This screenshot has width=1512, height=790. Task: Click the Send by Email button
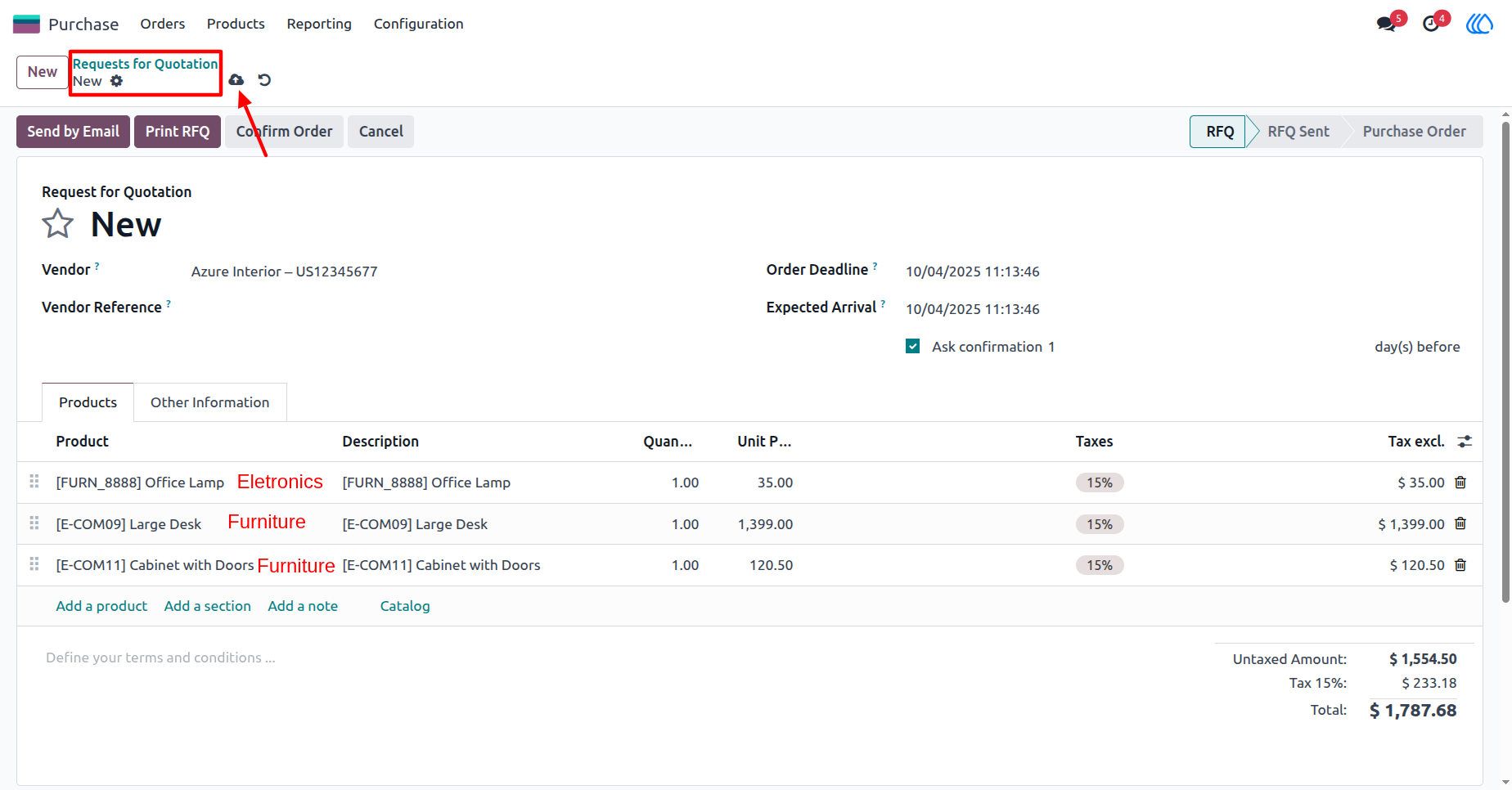(73, 132)
